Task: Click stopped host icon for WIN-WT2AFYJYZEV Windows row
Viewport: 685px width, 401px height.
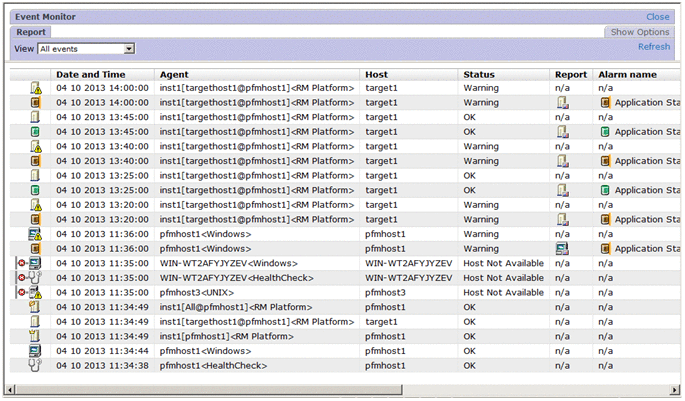Action: coord(33,263)
